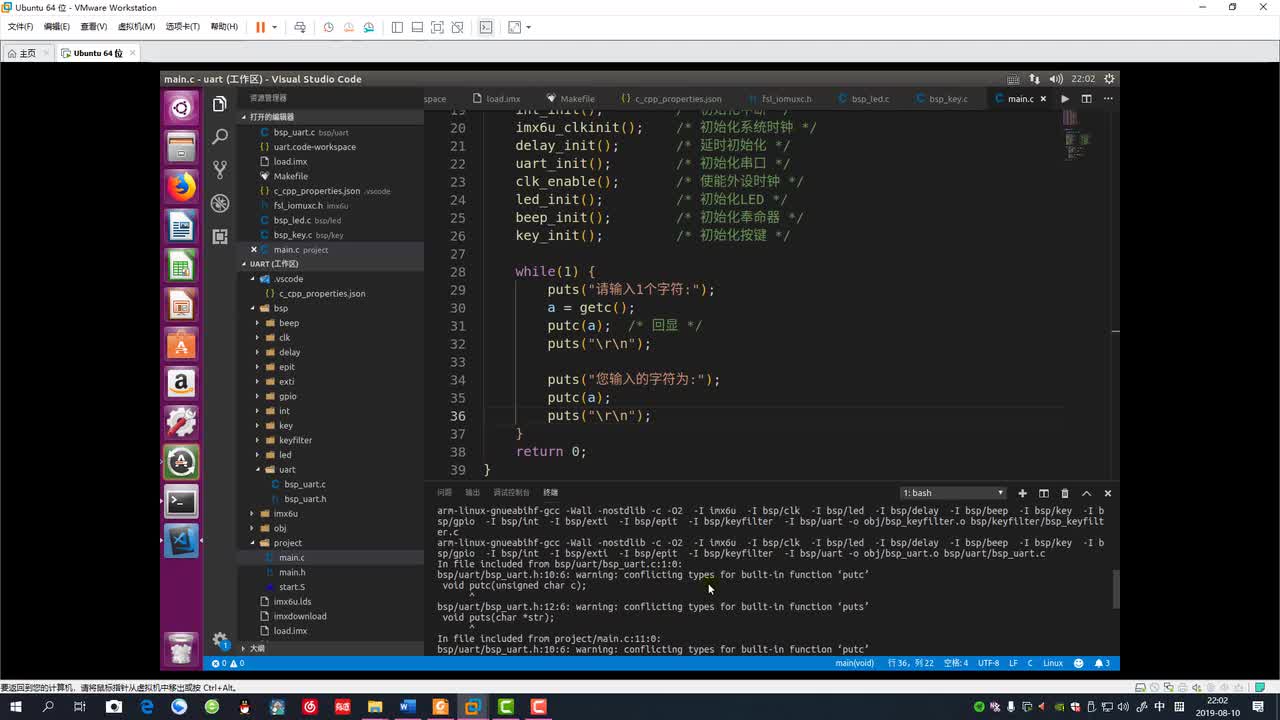
Task: Pause the virtual machine
Action: coord(260,27)
